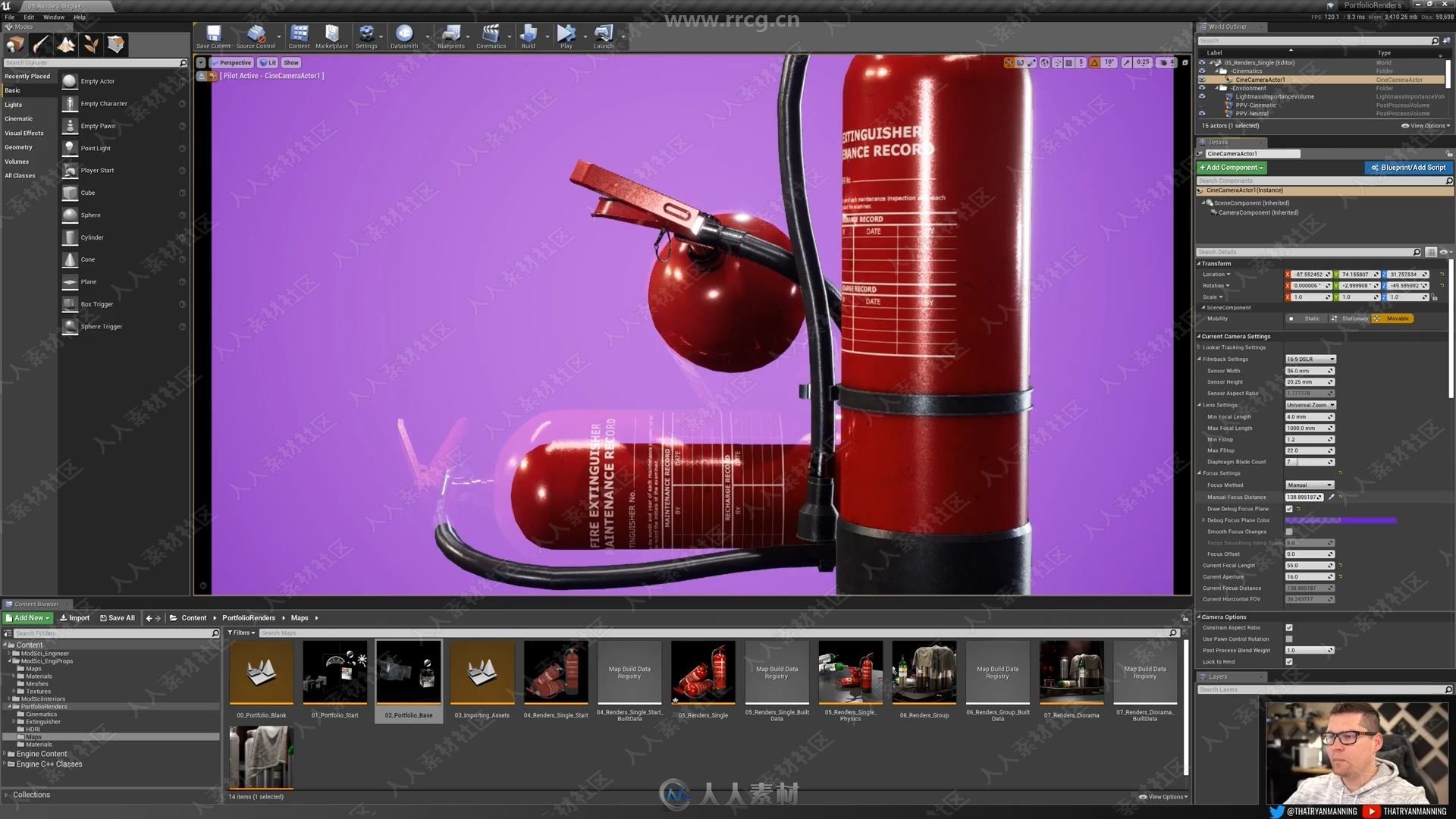Select the scale gizmo tool in viewport
1456x819 pixels.
click(x=1031, y=63)
